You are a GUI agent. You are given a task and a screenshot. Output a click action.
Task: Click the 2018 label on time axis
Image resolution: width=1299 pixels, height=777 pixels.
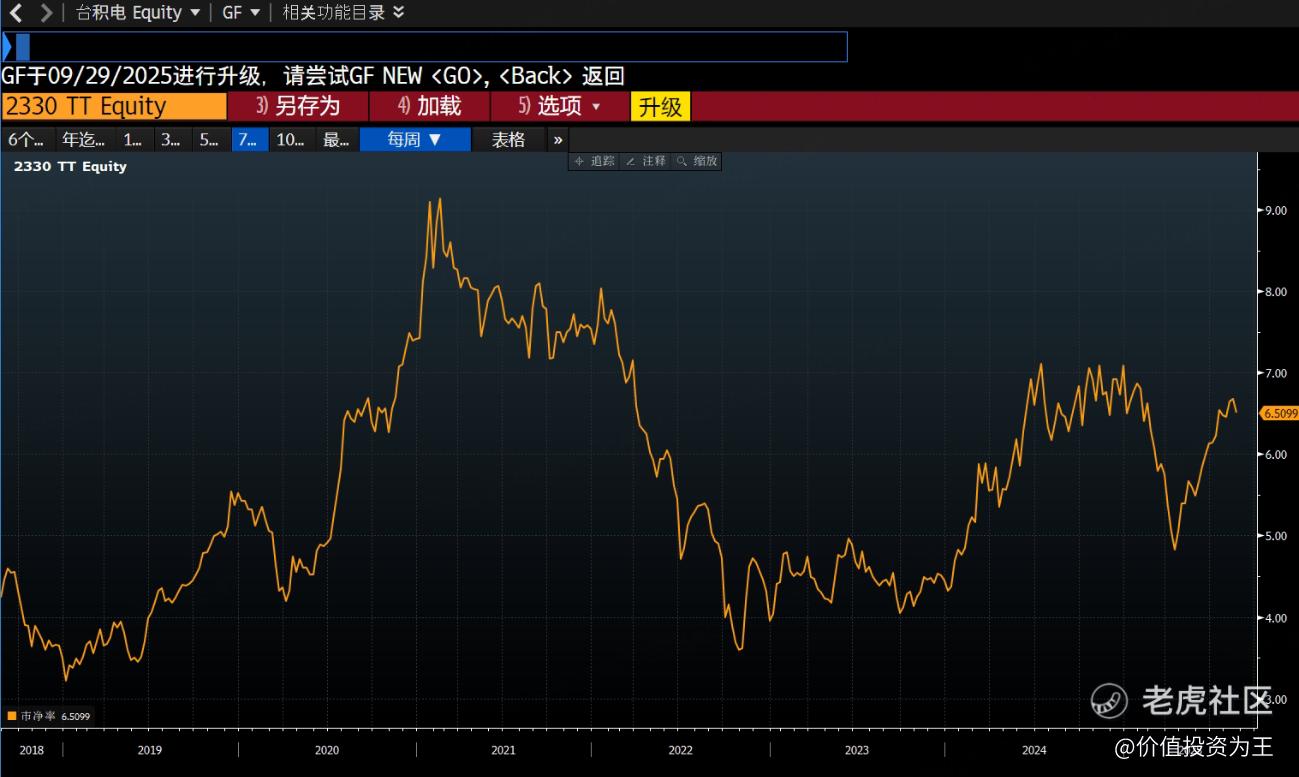32,750
